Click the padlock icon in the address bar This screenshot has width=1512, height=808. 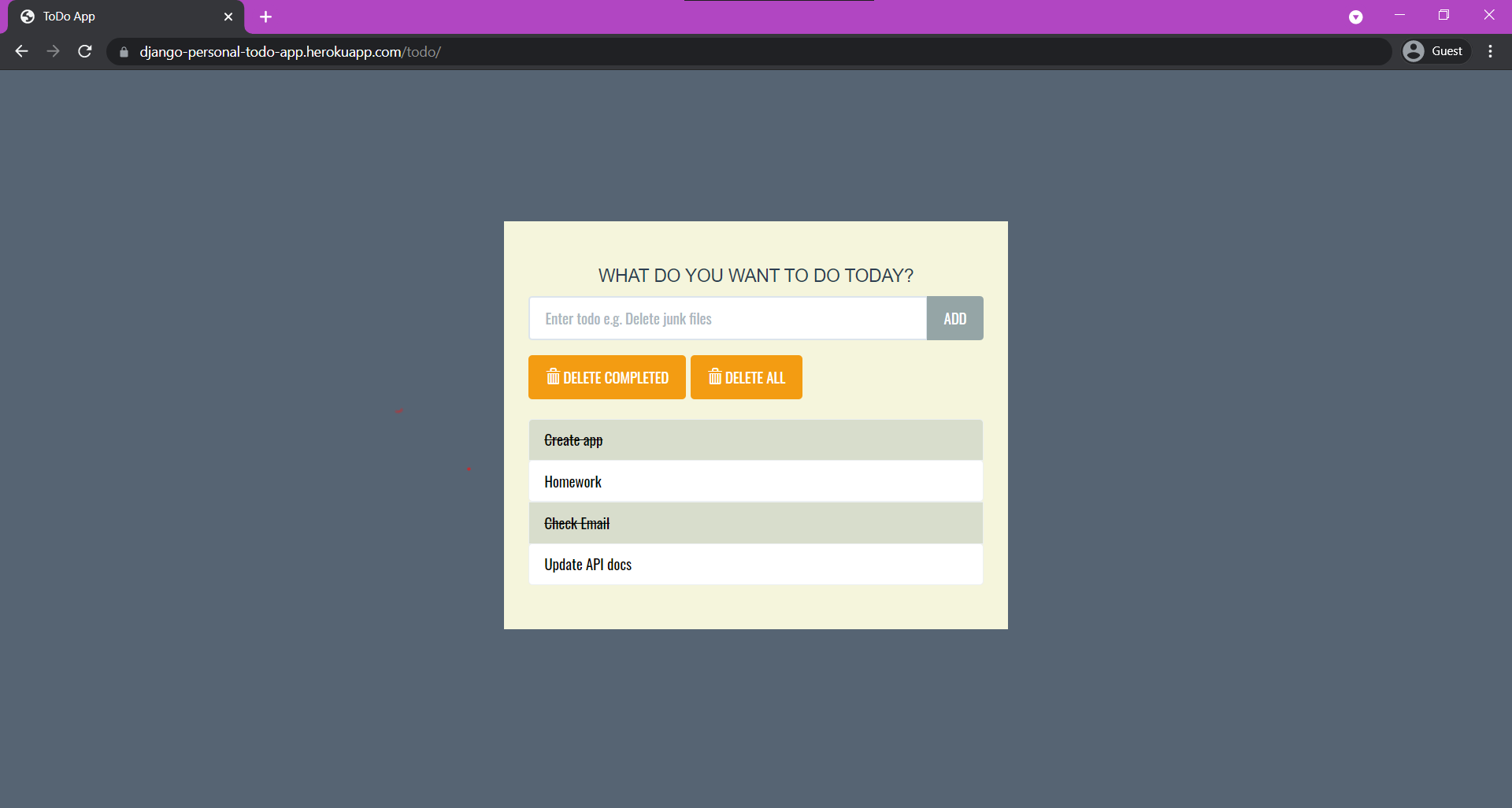pos(123,52)
